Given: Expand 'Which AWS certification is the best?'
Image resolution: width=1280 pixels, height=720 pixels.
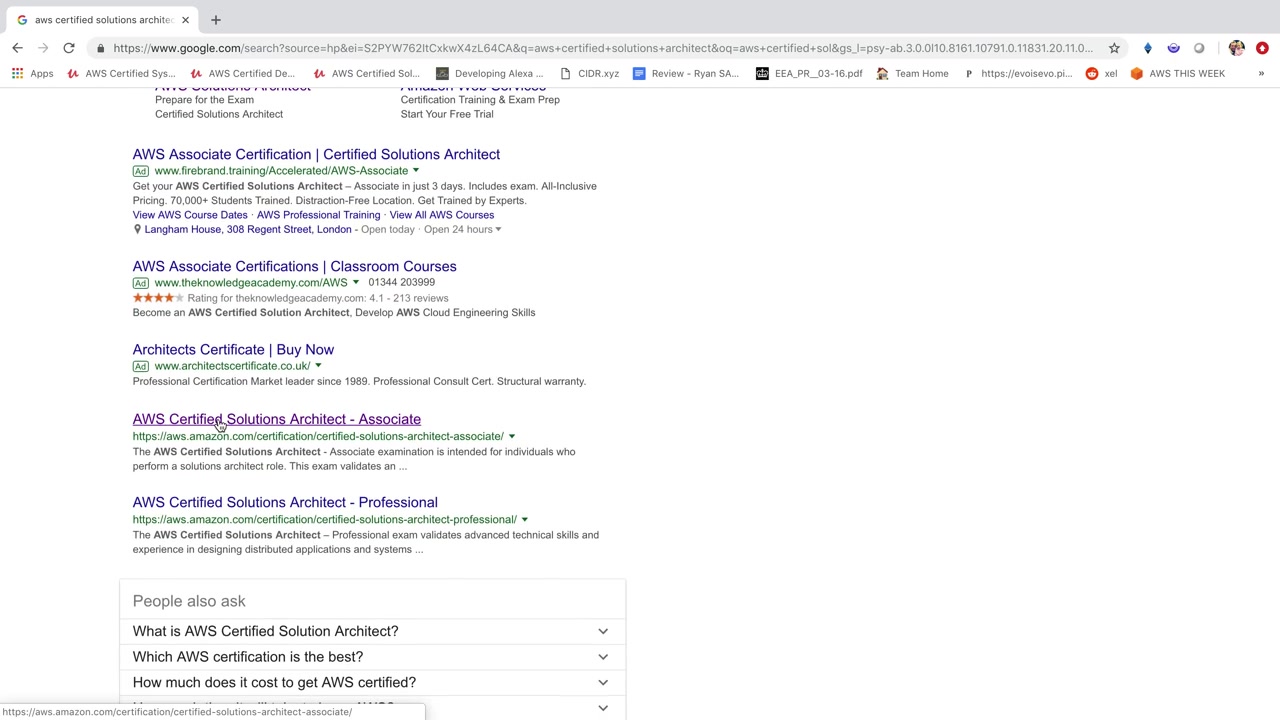Looking at the screenshot, I should (x=372, y=657).
